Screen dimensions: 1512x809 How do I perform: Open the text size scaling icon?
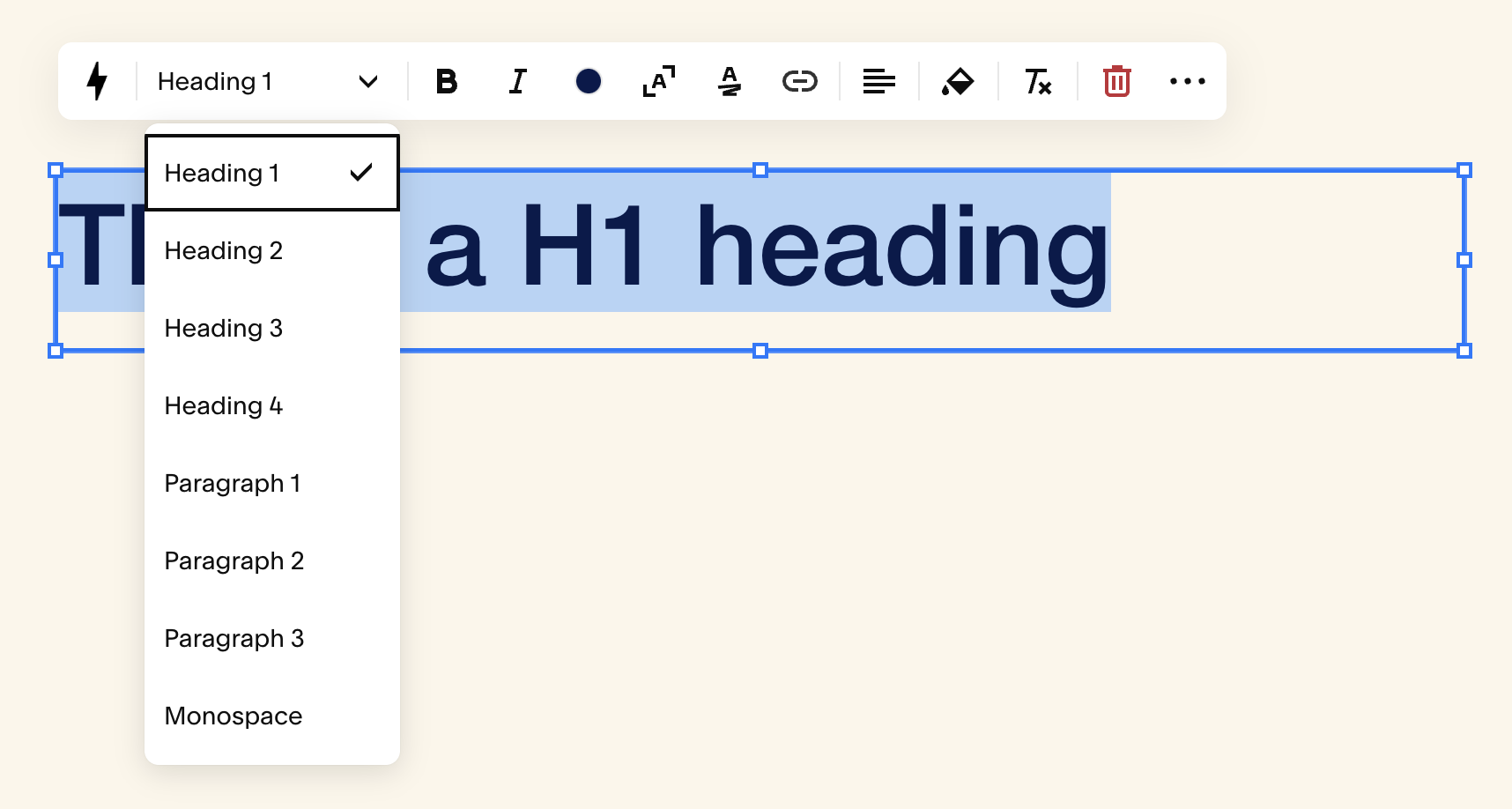(x=659, y=81)
